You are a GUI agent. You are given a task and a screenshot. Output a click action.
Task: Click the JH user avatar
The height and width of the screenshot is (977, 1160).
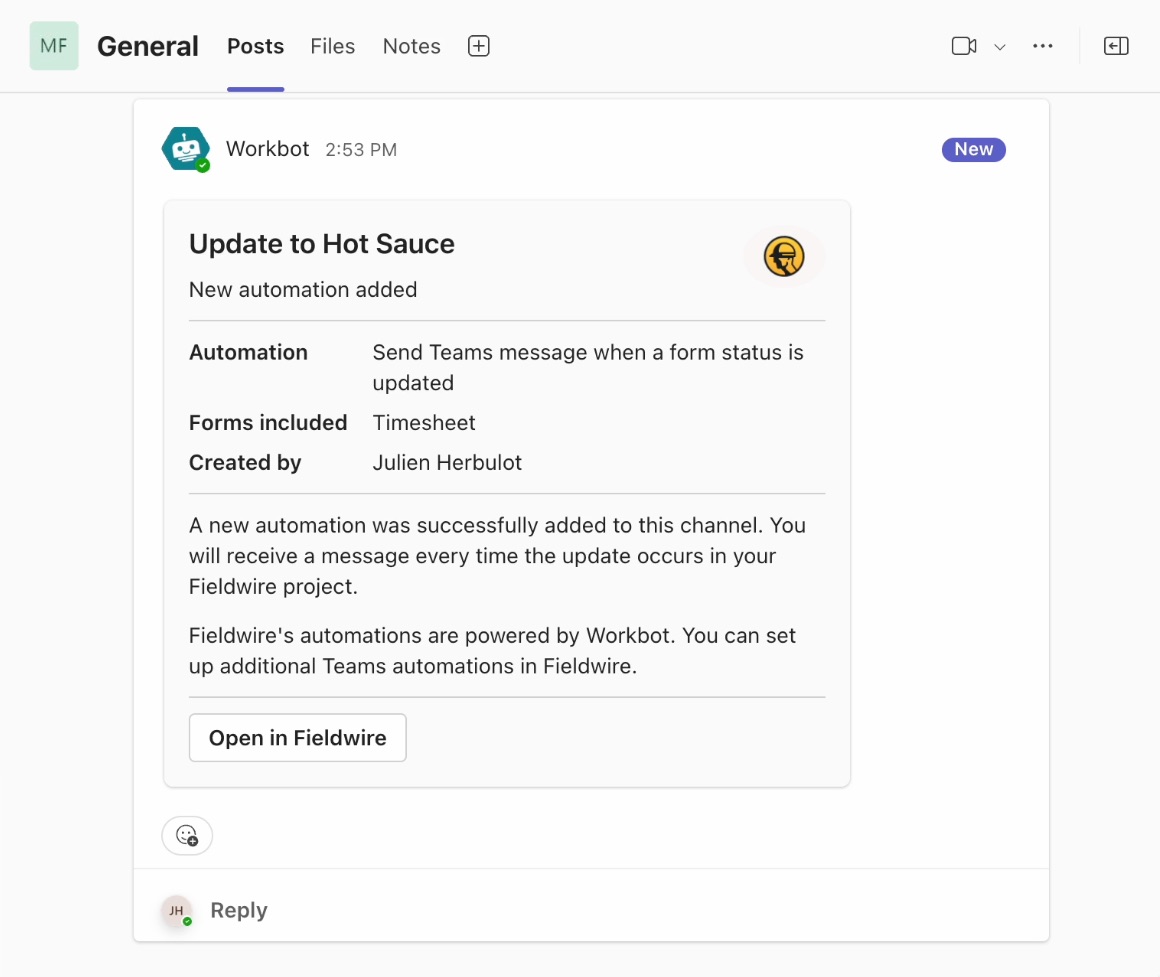177,910
